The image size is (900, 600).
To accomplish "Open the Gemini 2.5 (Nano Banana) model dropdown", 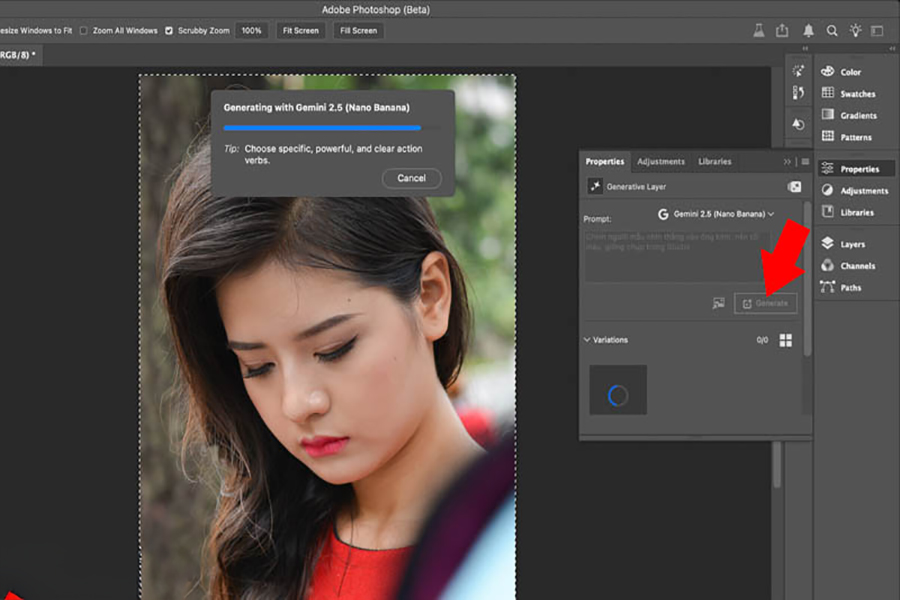I will pyautogui.click(x=716, y=214).
